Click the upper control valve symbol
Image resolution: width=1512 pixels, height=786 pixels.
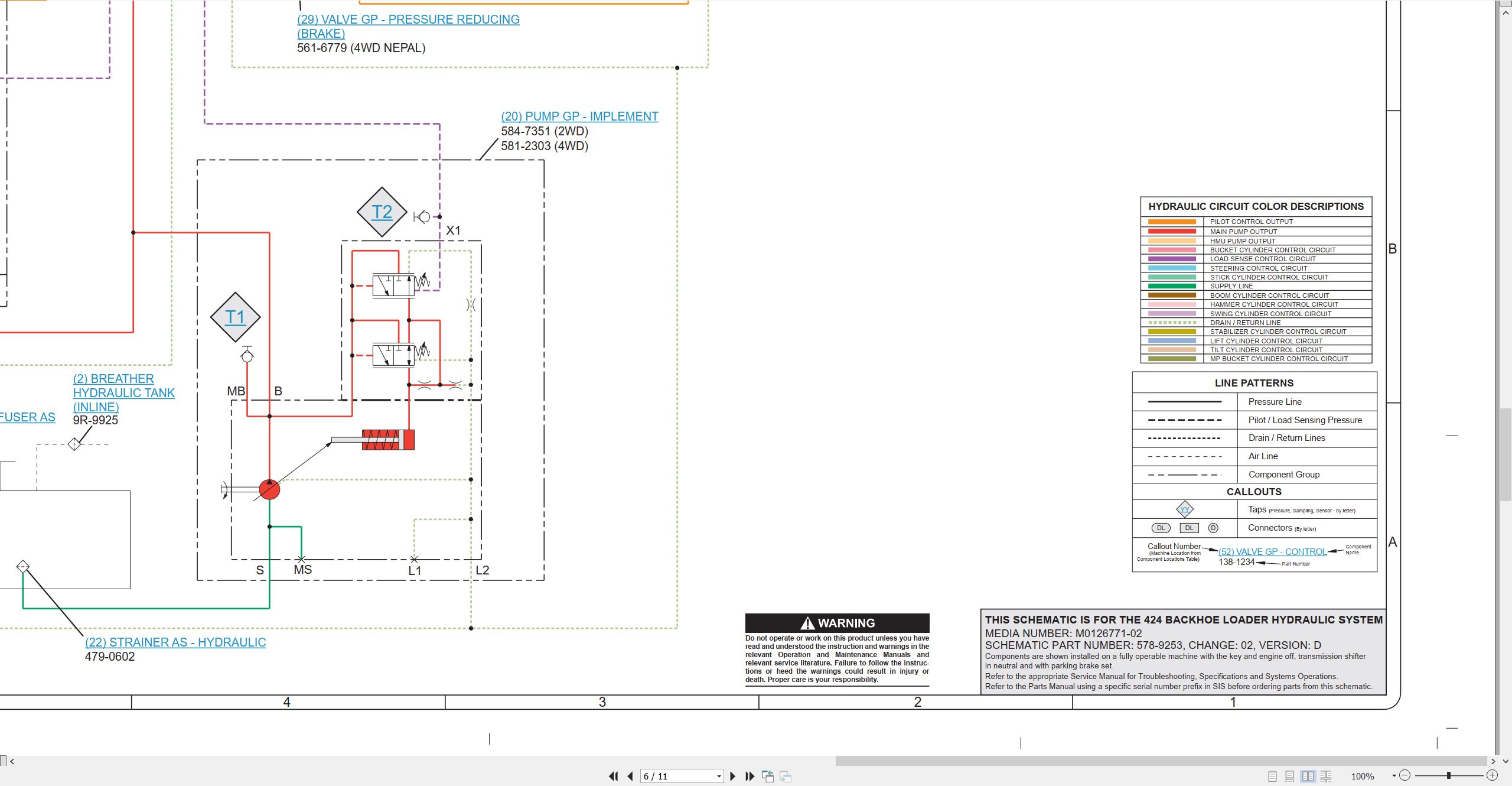pyautogui.click(x=393, y=286)
